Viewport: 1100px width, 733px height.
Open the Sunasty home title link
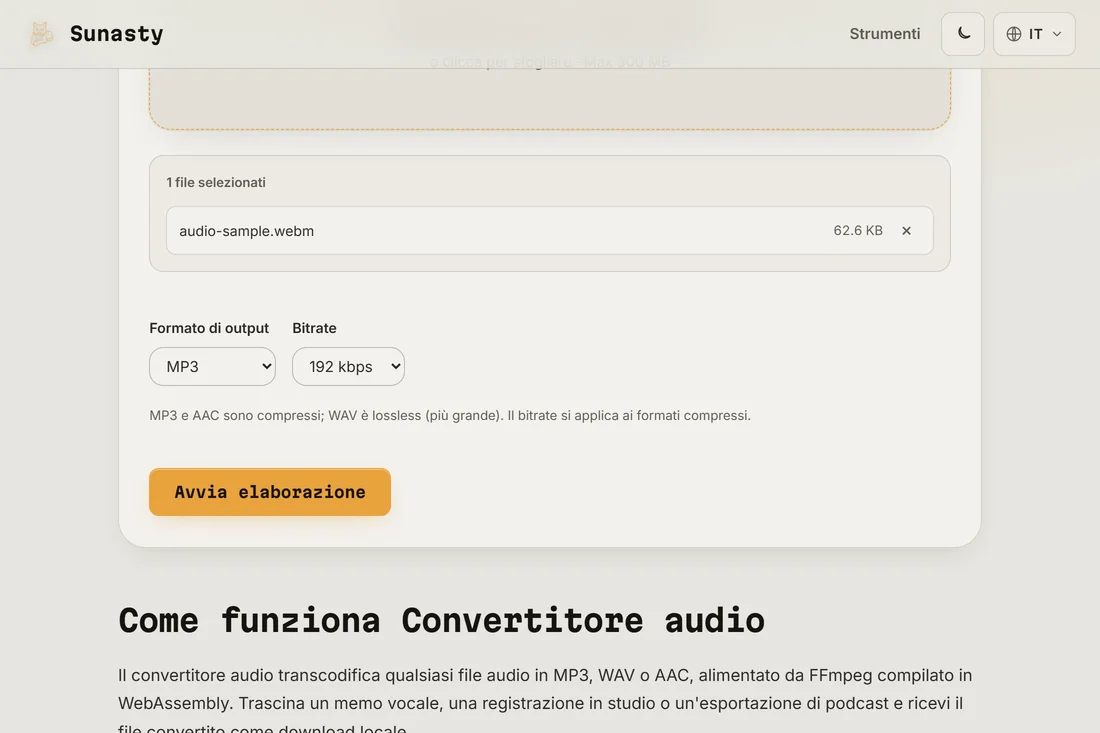tap(116, 34)
